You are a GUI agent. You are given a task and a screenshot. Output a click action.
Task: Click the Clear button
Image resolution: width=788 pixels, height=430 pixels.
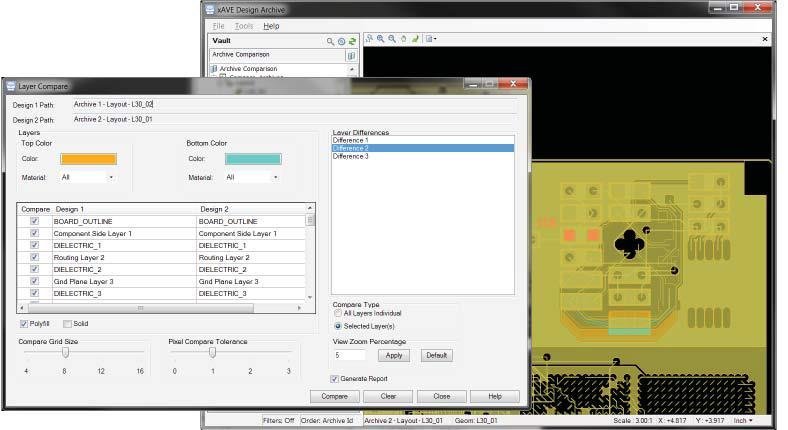tap(388, 397)
